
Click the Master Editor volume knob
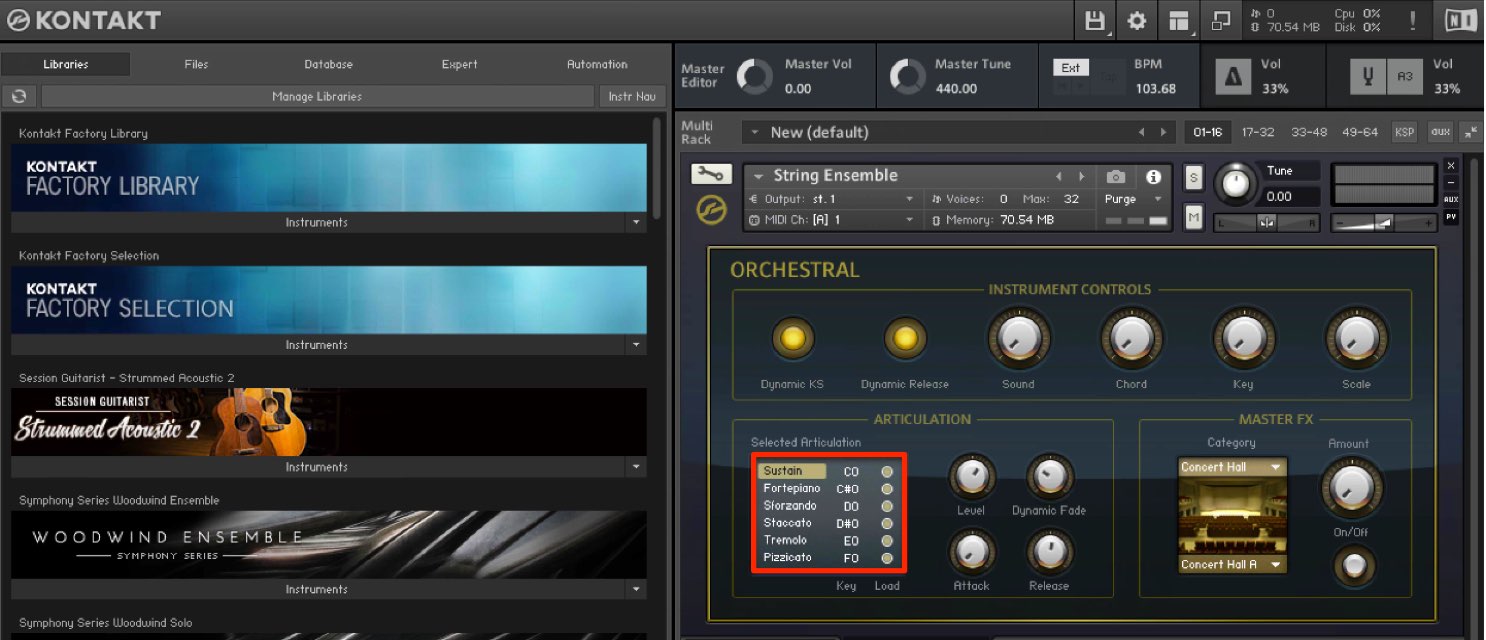[x=755, y=76]
